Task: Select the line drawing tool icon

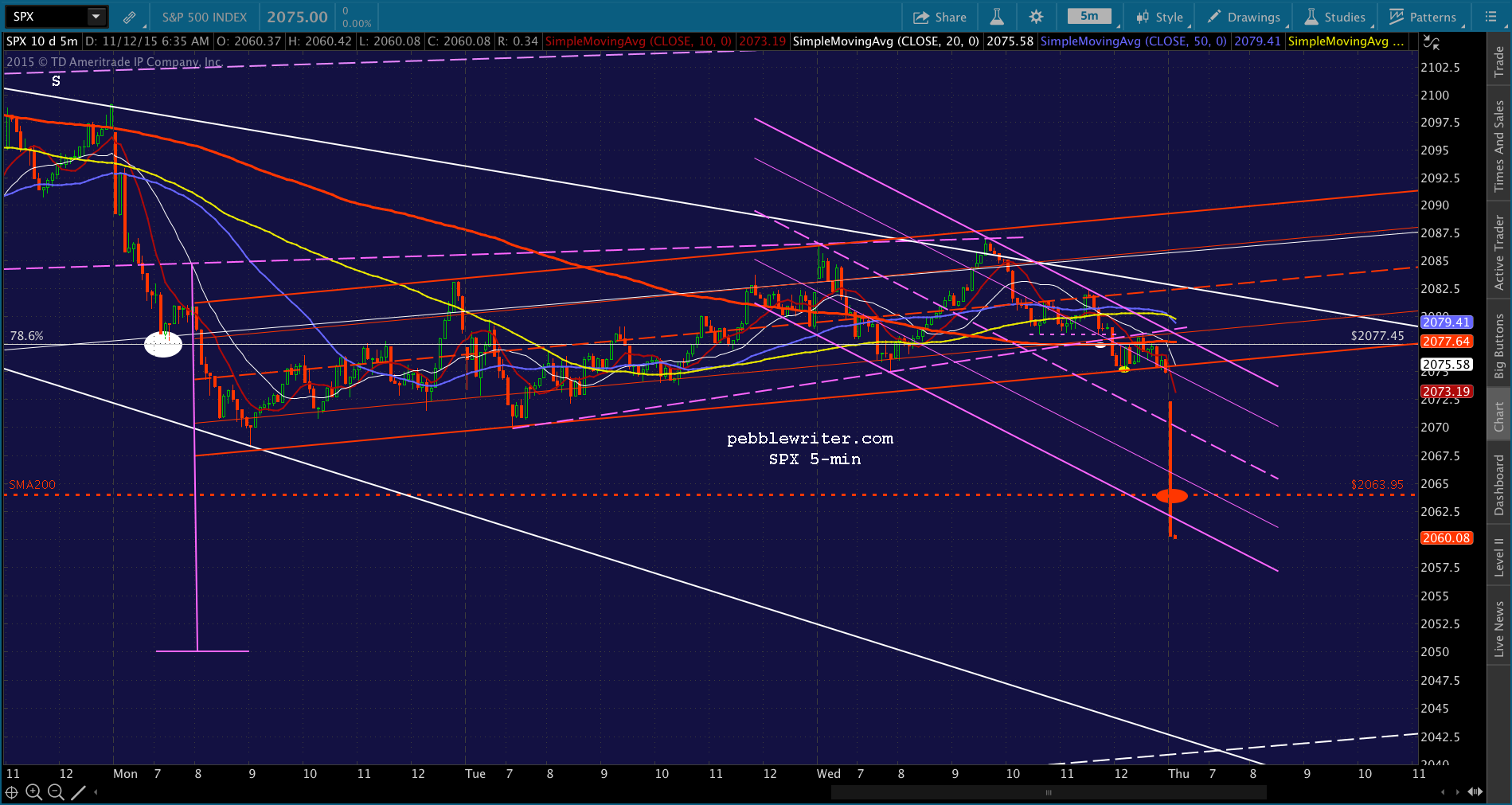Action: point(78,792)
